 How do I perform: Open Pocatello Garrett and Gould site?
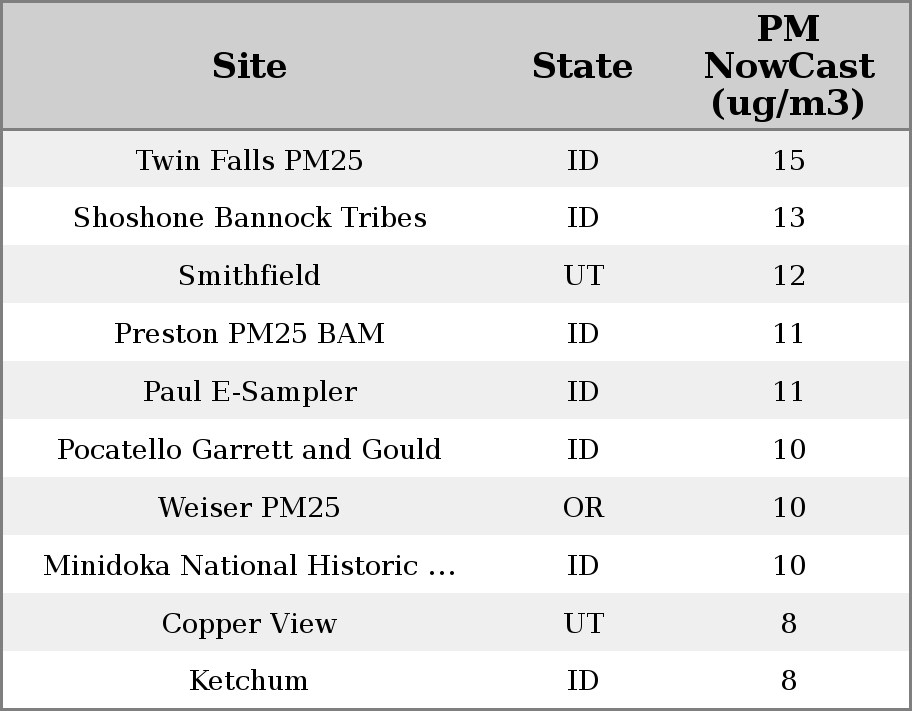pyautogui.click(x=249, y=450)
